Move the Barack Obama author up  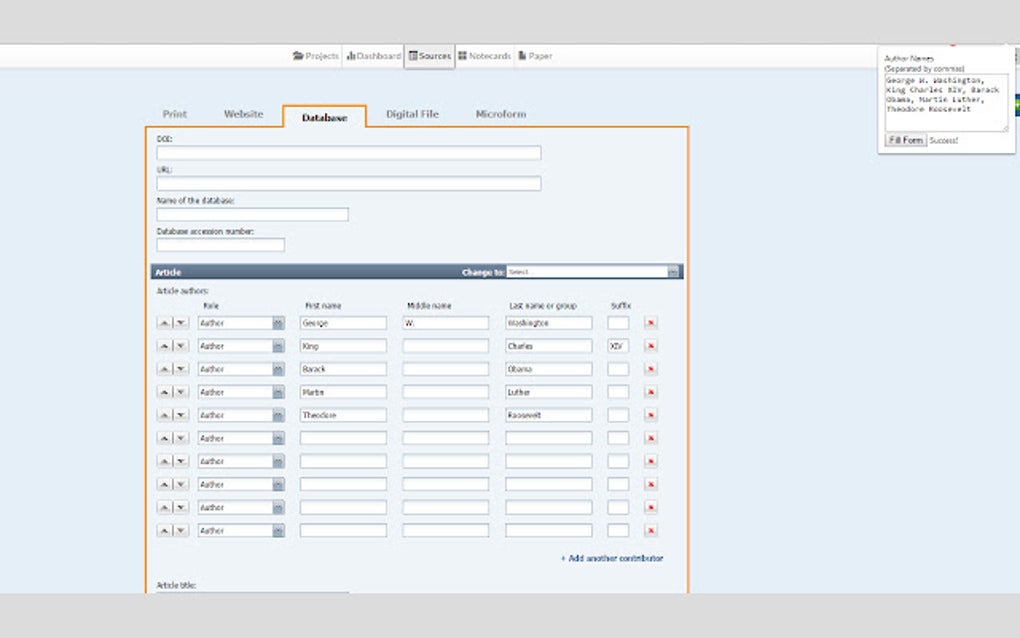click(163, 368)
